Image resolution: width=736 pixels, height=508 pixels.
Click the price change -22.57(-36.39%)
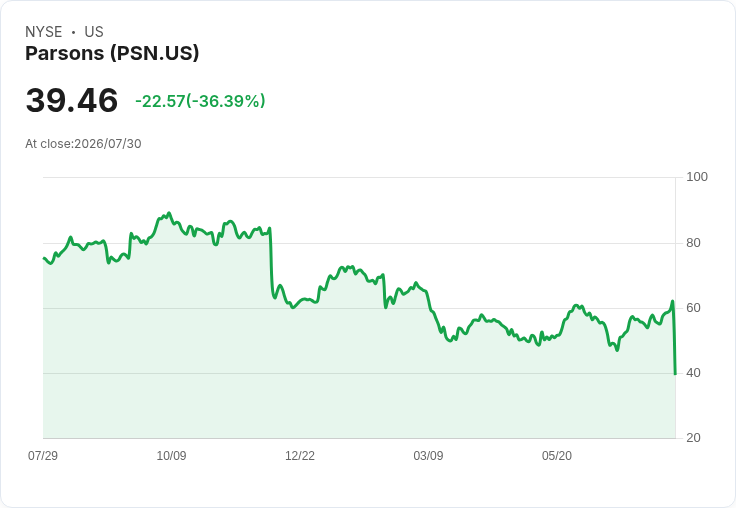(200, 101)
